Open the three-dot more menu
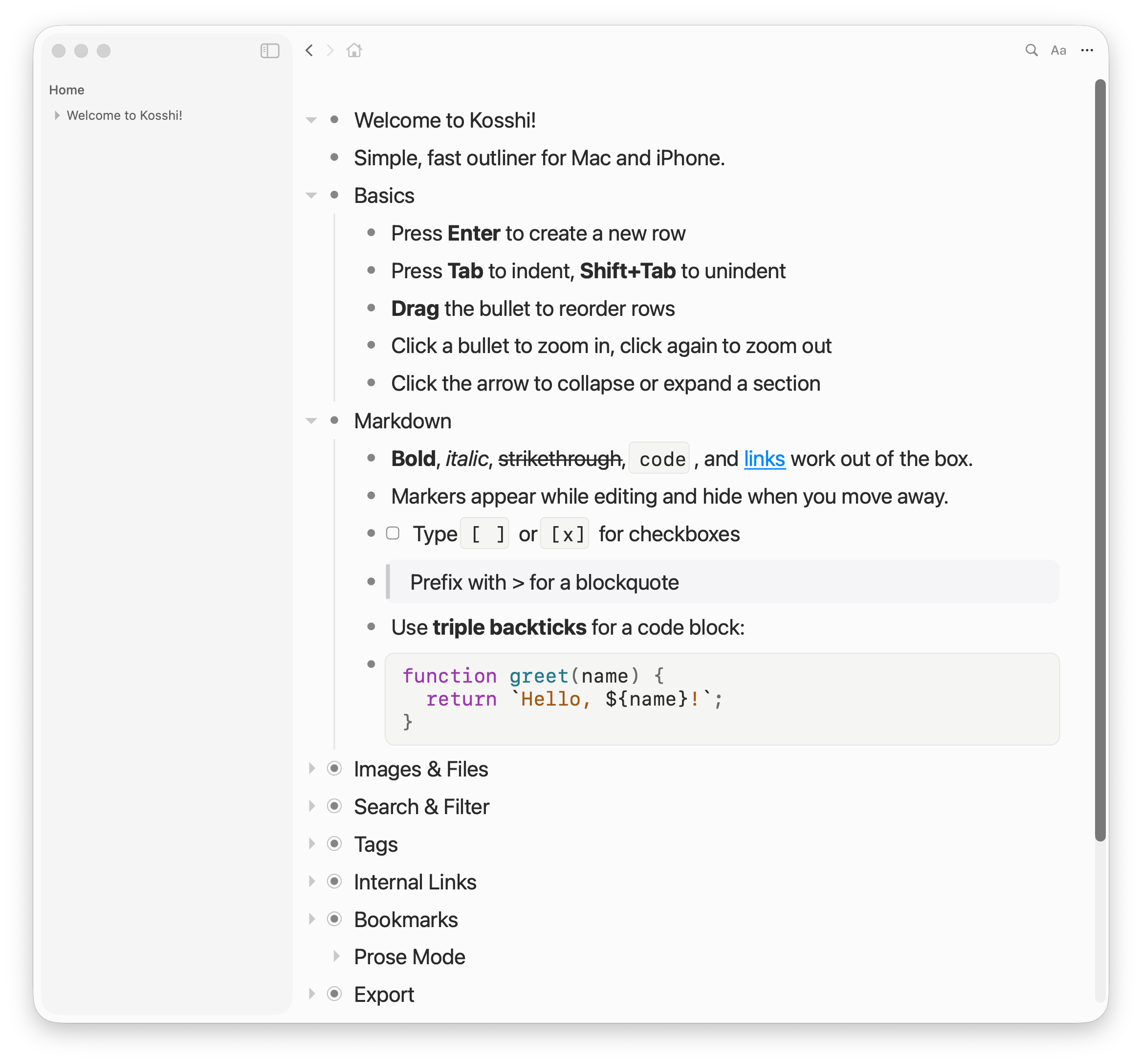Viewport: 1142px width, 1064px height. 1087,50
